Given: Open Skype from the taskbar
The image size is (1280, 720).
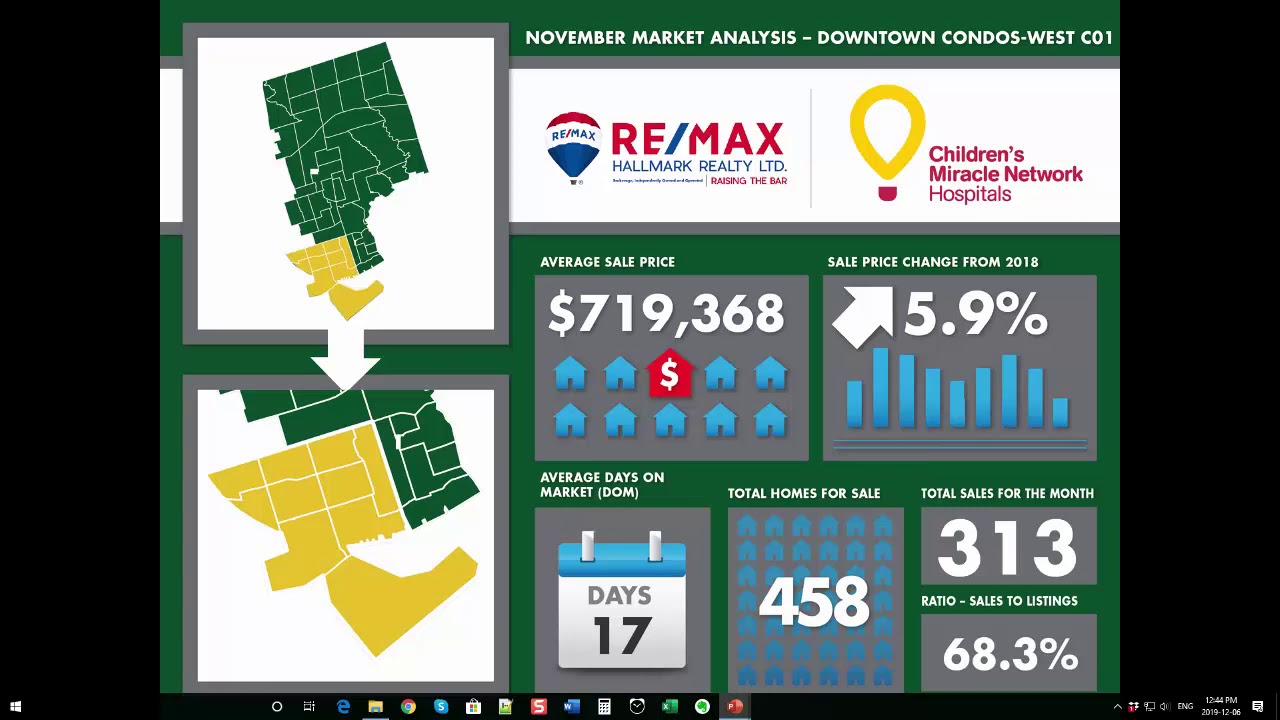Looking at the screenshot, I should click(441, 707).
